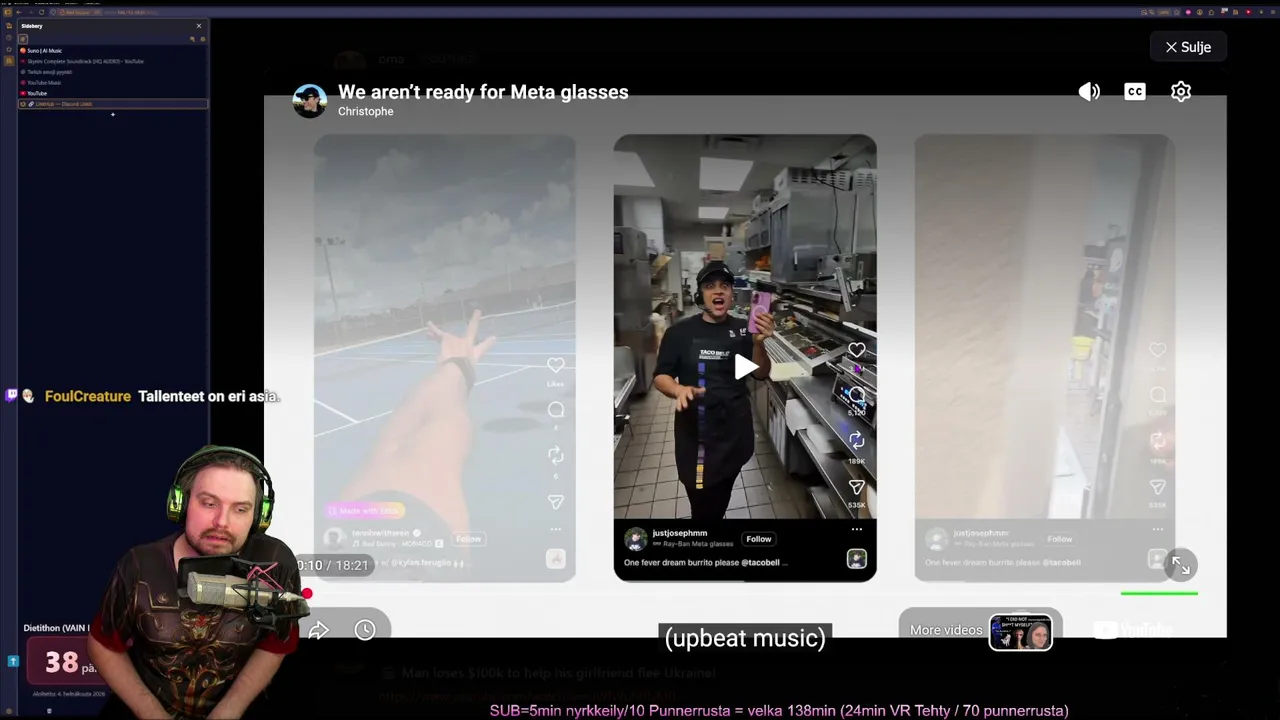Image resolution: width=1280 pixels, height=720 pixels.
Task: Share the right faded clip with the paper plane
Action: [1158, 486]
